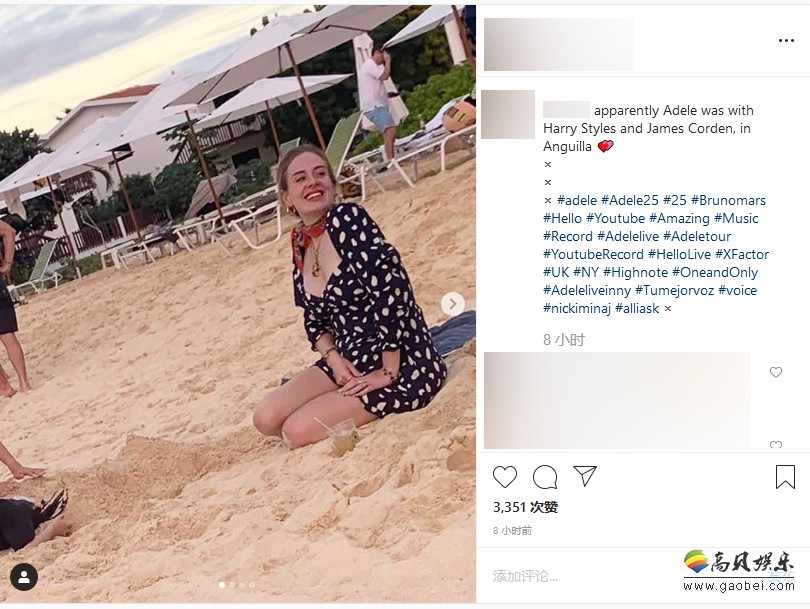
Task: View the 3,351 likes list
Action: (525, 507)
